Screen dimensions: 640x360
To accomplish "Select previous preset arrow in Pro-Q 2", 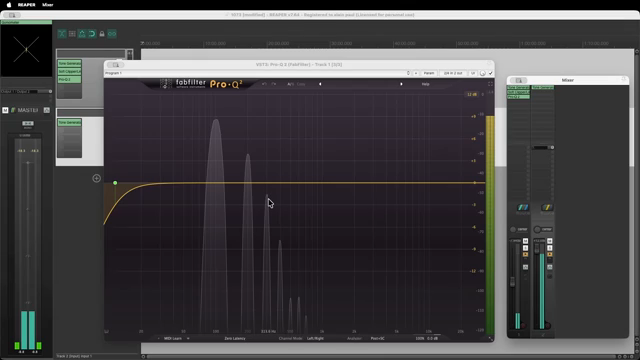I will [x=320, y=84].
